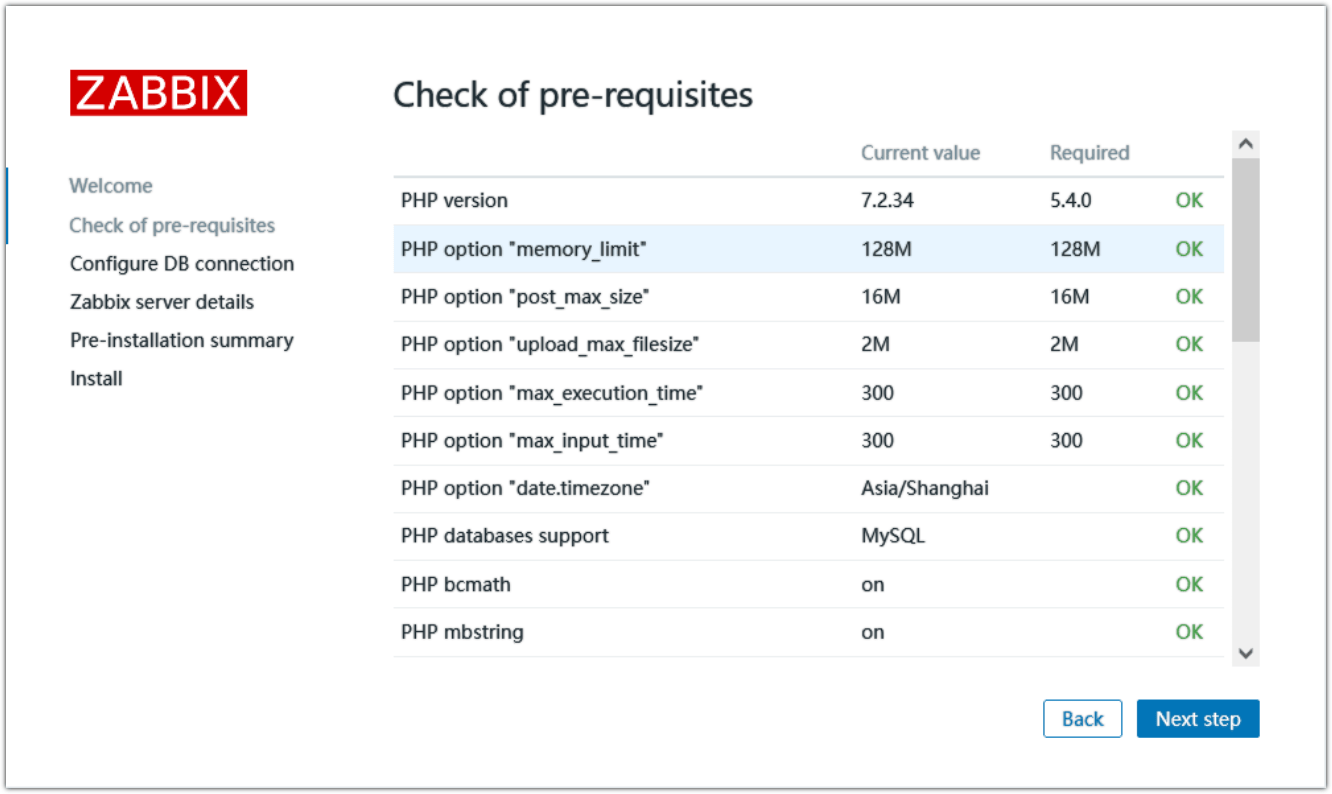
Task: Click OK status for post_max_size
Action: [x=1189, y=297]
